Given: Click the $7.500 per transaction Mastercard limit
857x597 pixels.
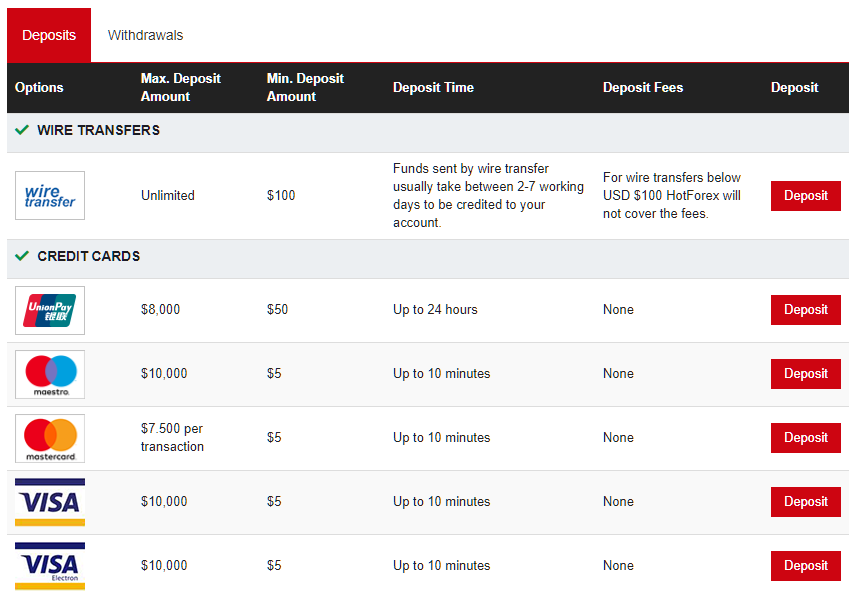Looking at the screenshot, I should (x=172, y=437).
